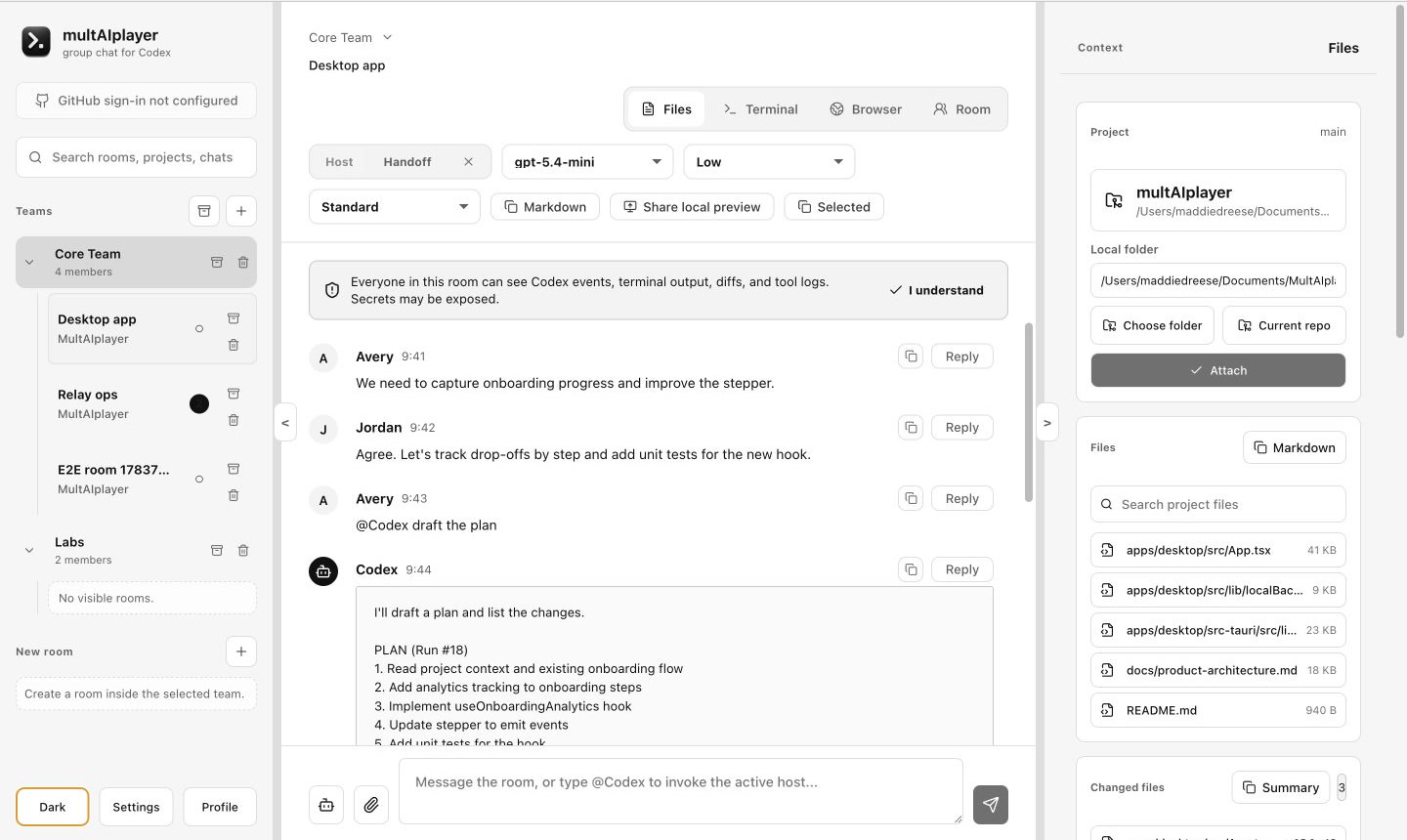
Task: Open Files tab in Context panel header
Action: (1343, 48)
